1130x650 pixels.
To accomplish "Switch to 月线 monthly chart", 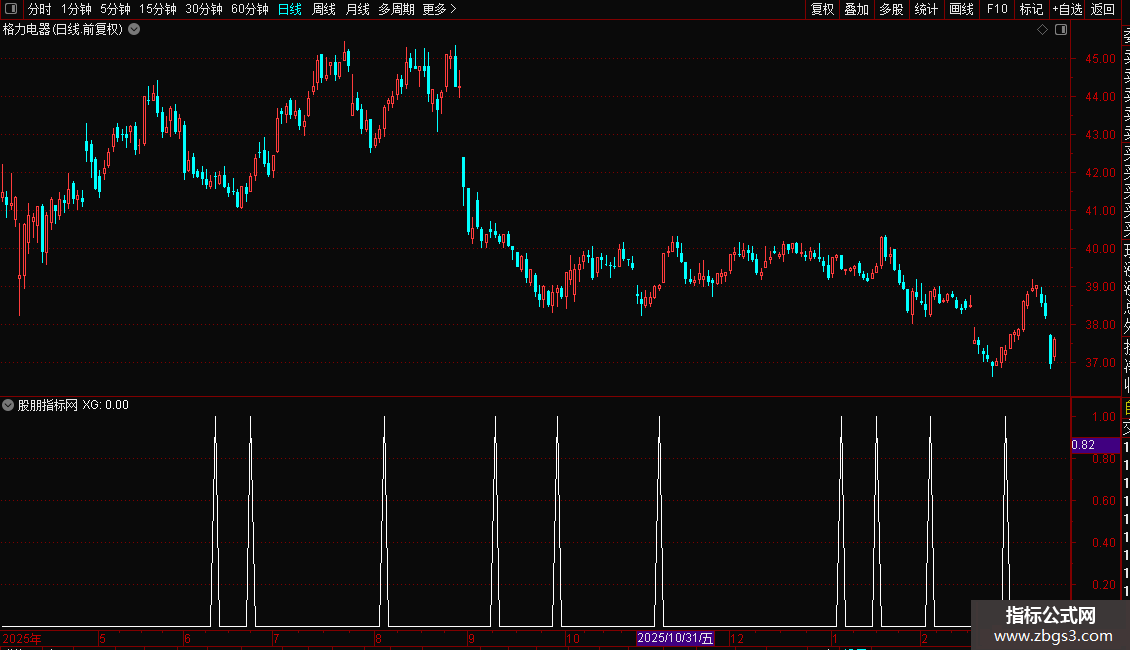I will coord(357,9).
